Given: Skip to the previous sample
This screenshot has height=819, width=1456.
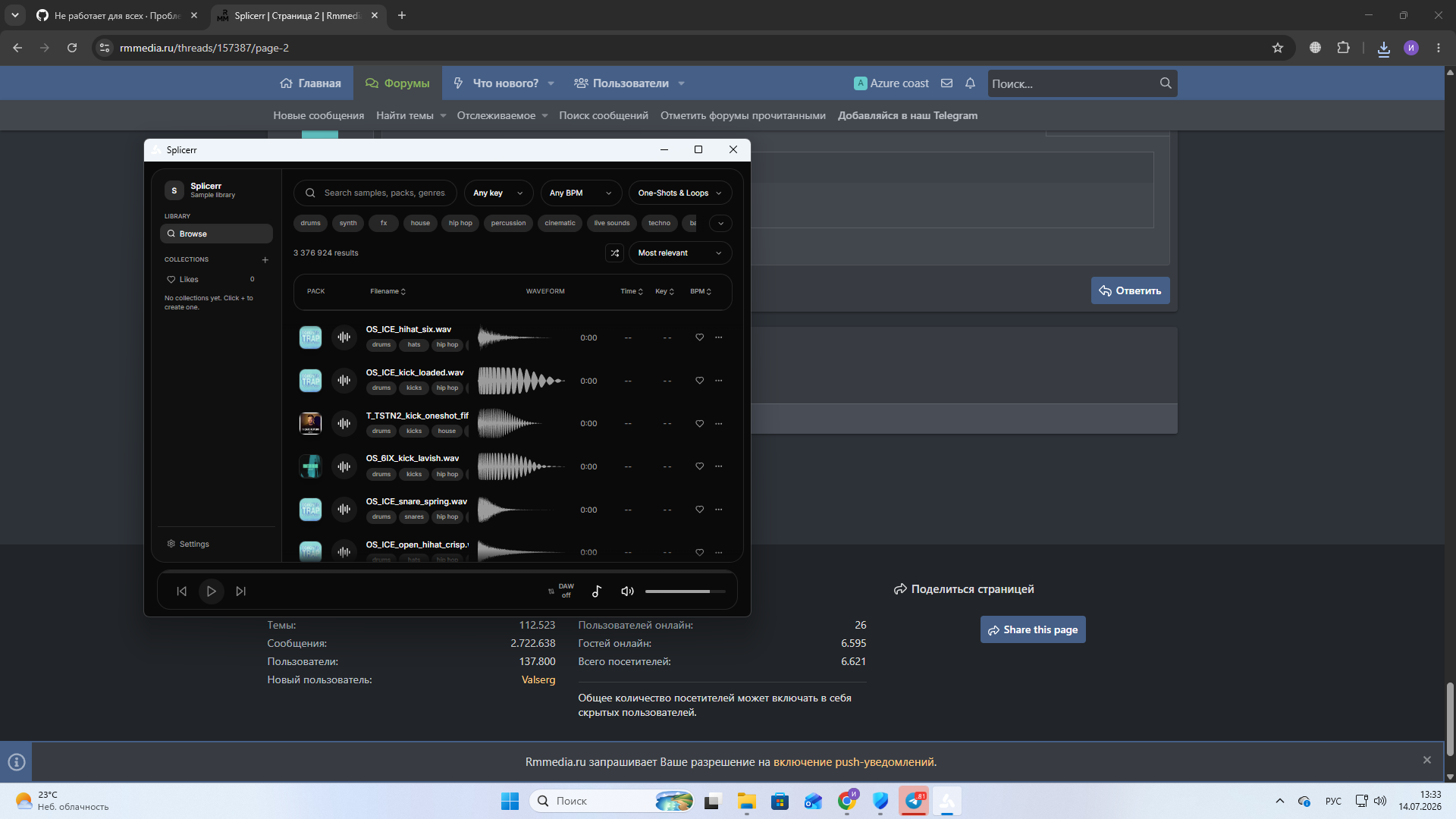Looking at the screenshot, I should [181, 591].
